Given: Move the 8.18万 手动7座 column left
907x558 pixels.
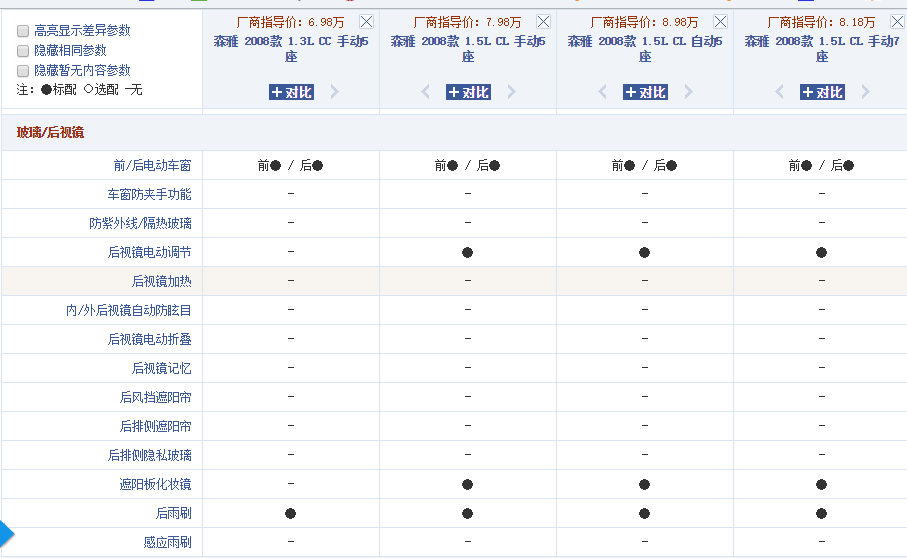Looking at the screenshot, I should point(779,92).
